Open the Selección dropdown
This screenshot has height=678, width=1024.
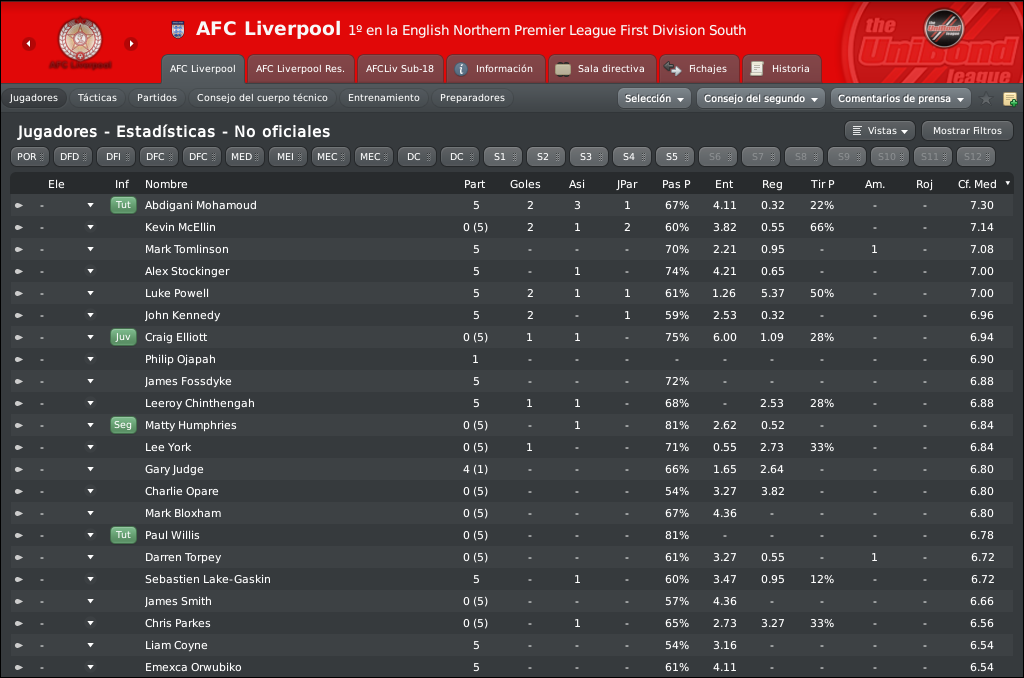pos(655,98)
